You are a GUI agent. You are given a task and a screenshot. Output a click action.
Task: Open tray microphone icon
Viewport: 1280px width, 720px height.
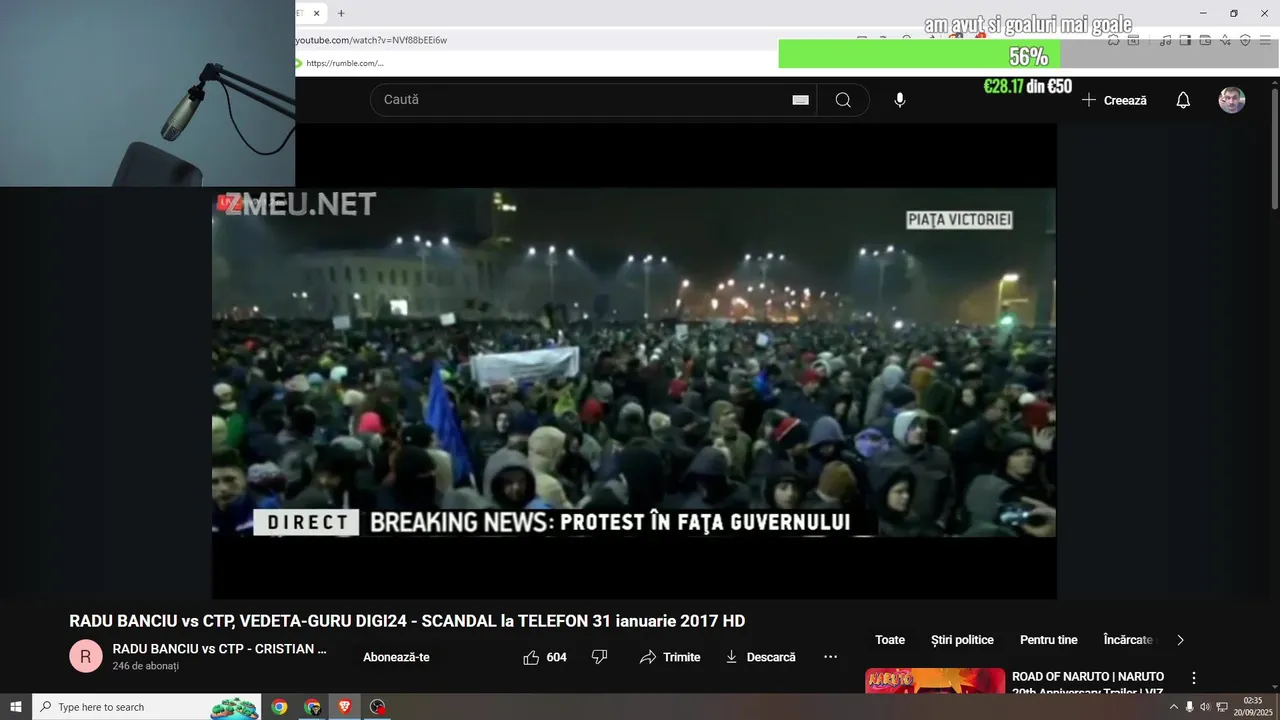(x=1189, y=707)
